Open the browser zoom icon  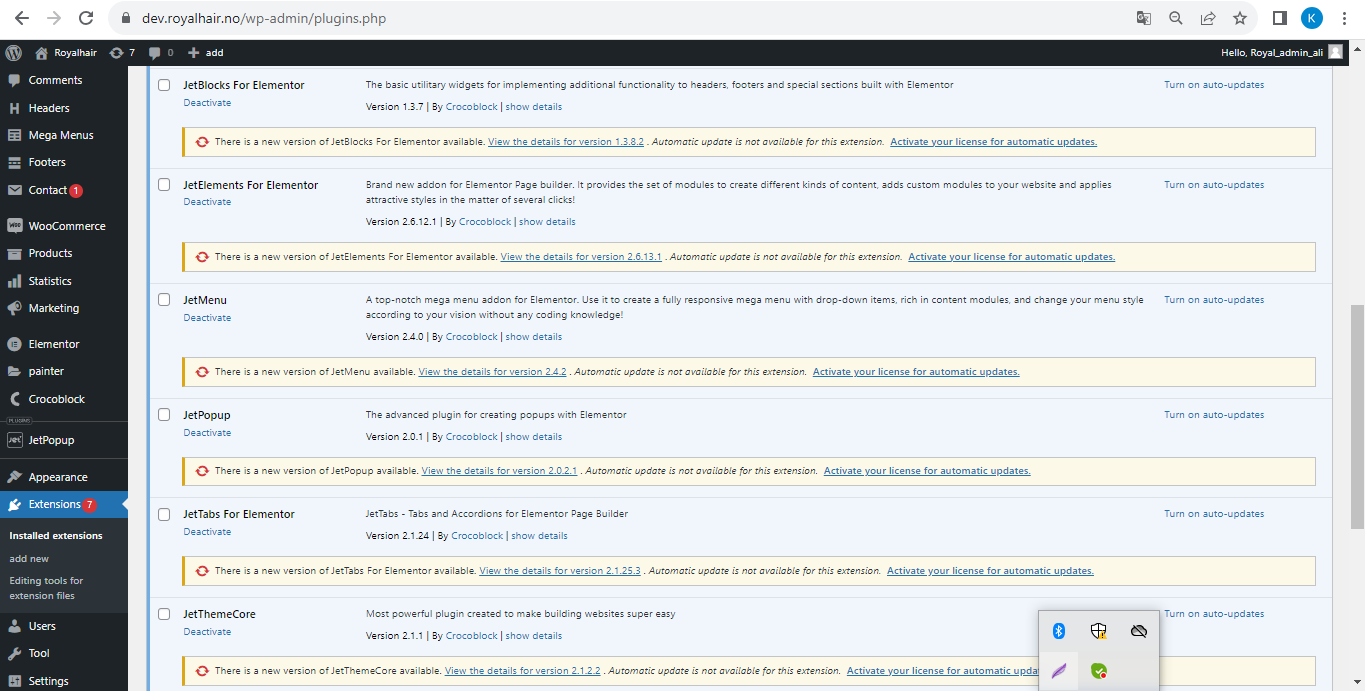pos(1176,18)
